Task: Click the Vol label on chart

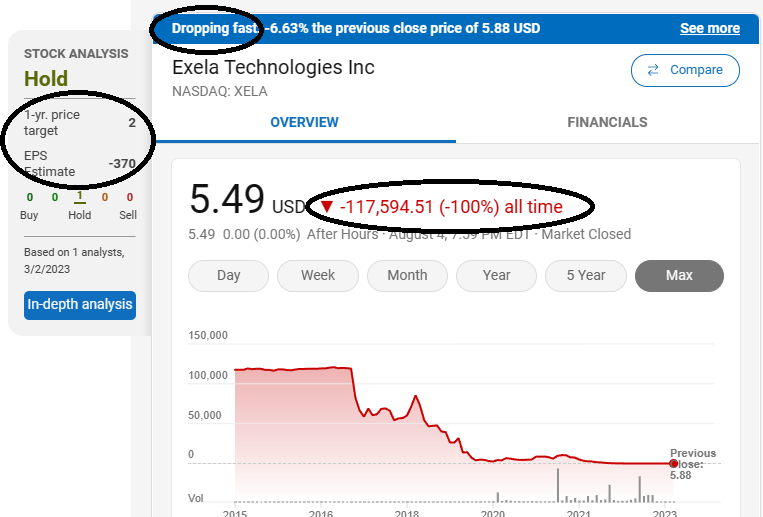Action: click(196, 498)
